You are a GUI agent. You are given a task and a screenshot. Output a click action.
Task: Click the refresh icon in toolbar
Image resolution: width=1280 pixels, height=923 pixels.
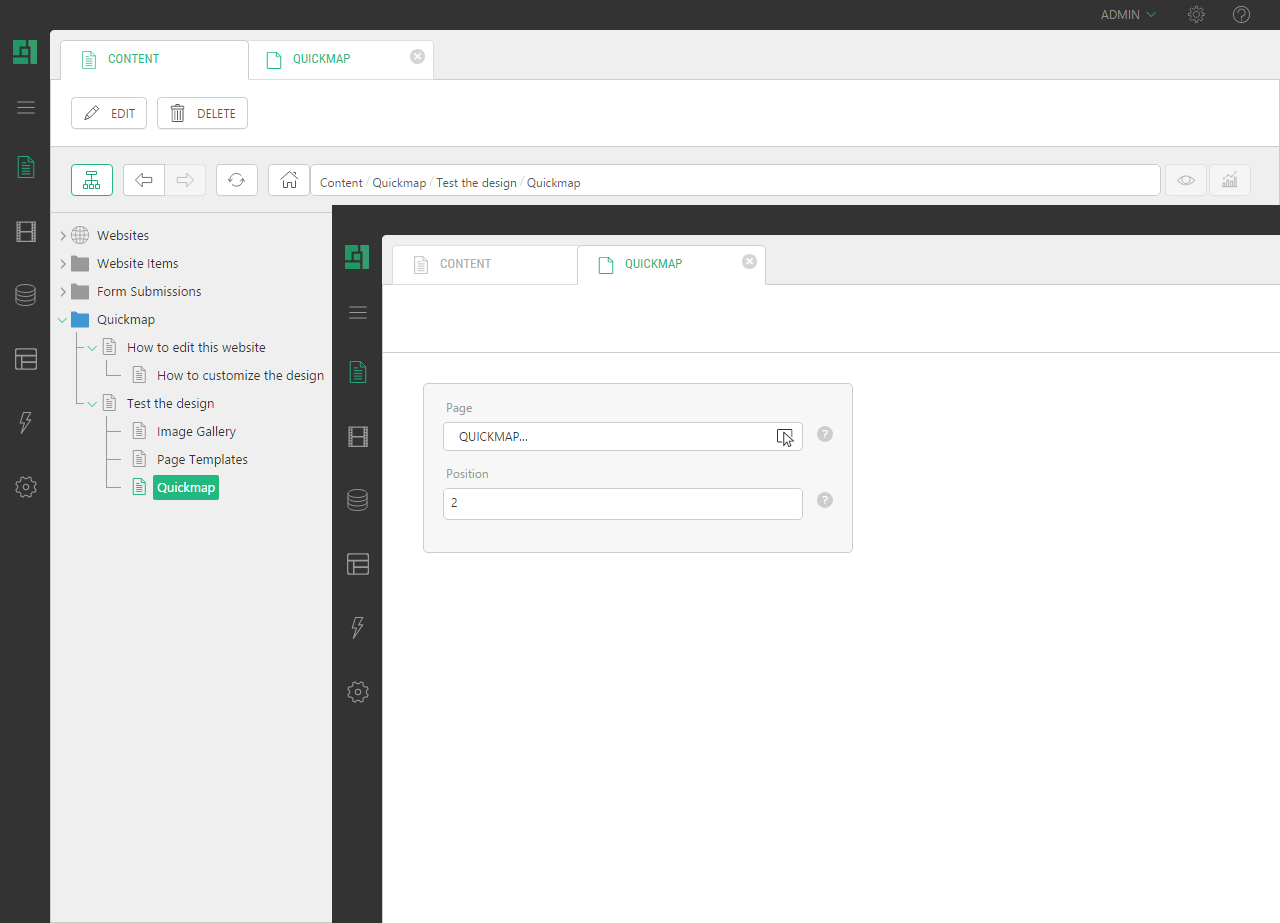[237, 180]
